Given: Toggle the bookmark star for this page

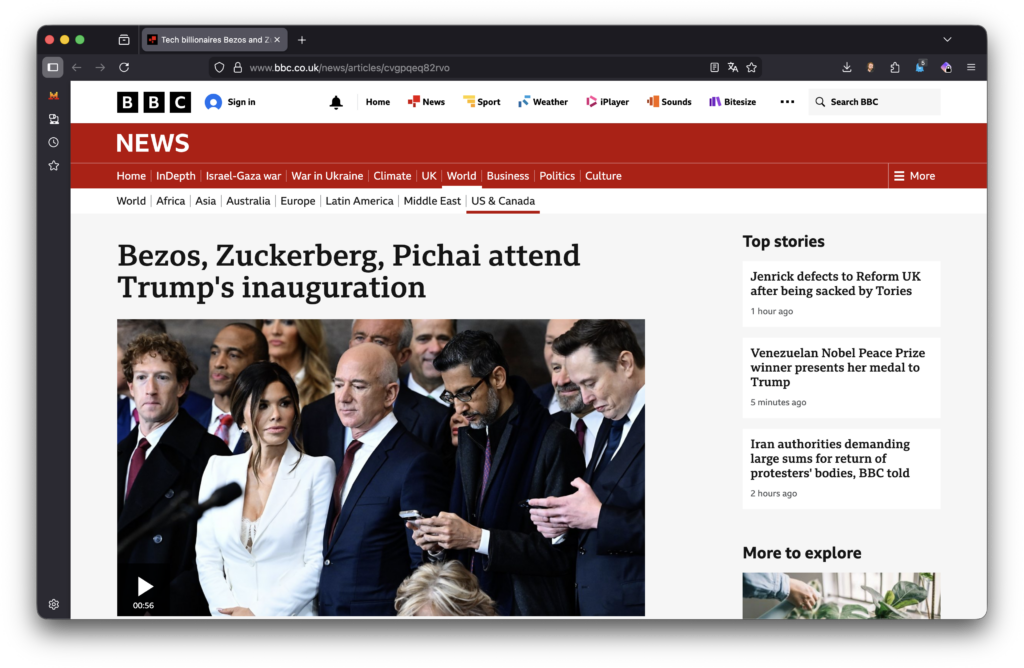Looking at the screenshot, I should click(751, 67).
